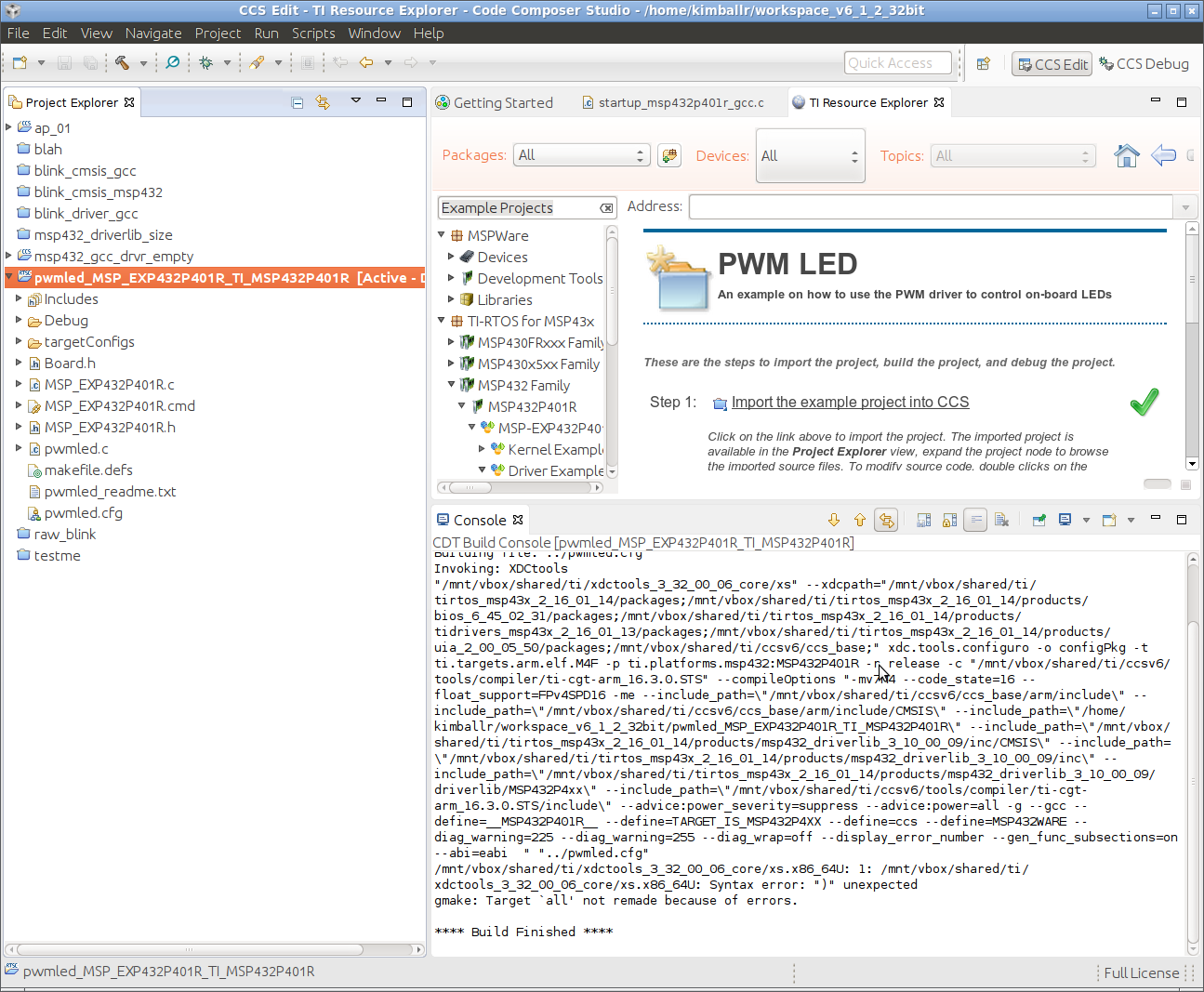Viewport: 1204px width, 992px height.
Task: Open the Debug bug dropdown arrow
Action: coord(227,63)
